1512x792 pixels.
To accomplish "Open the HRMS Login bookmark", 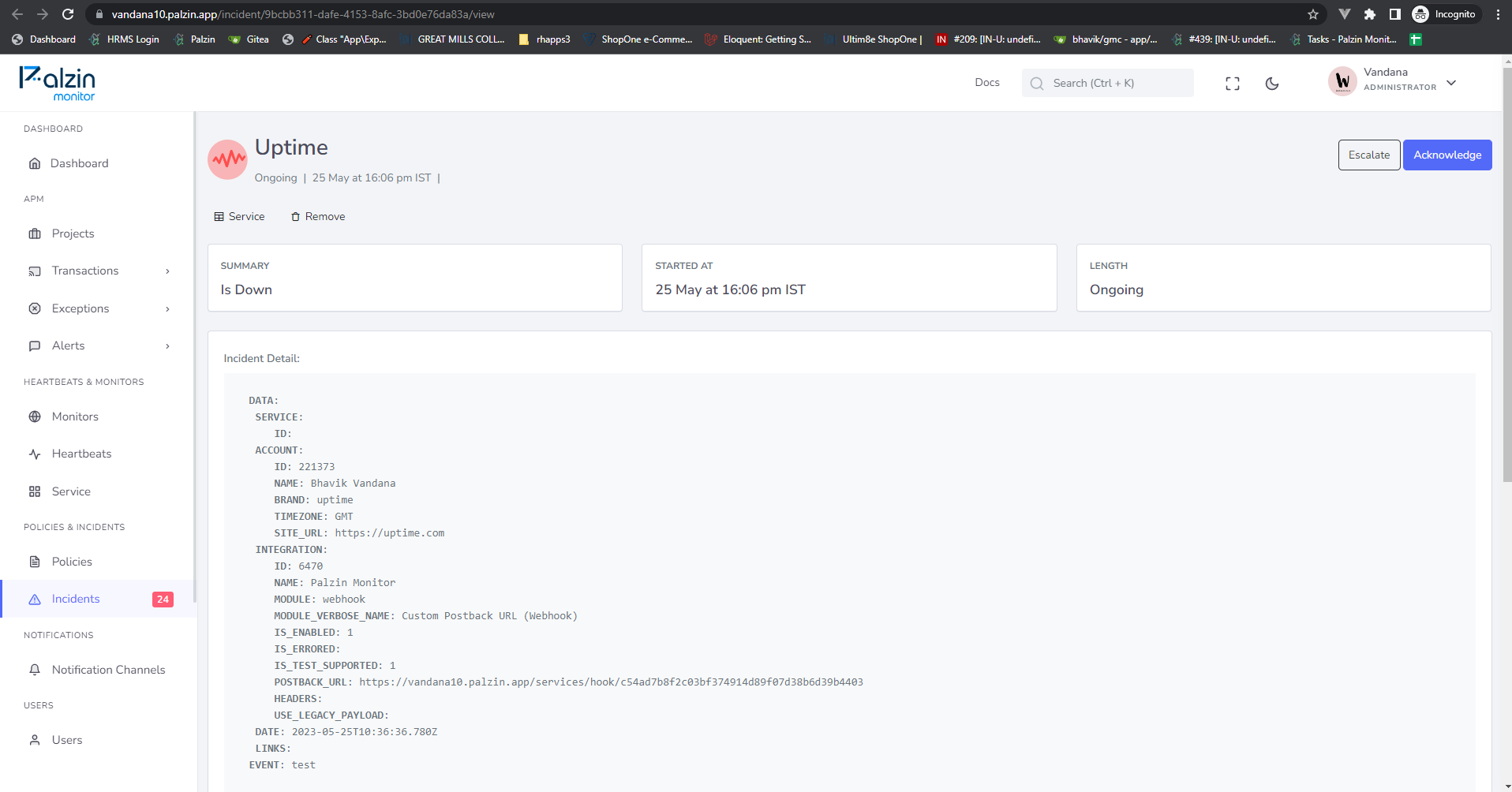I will 125,39.
